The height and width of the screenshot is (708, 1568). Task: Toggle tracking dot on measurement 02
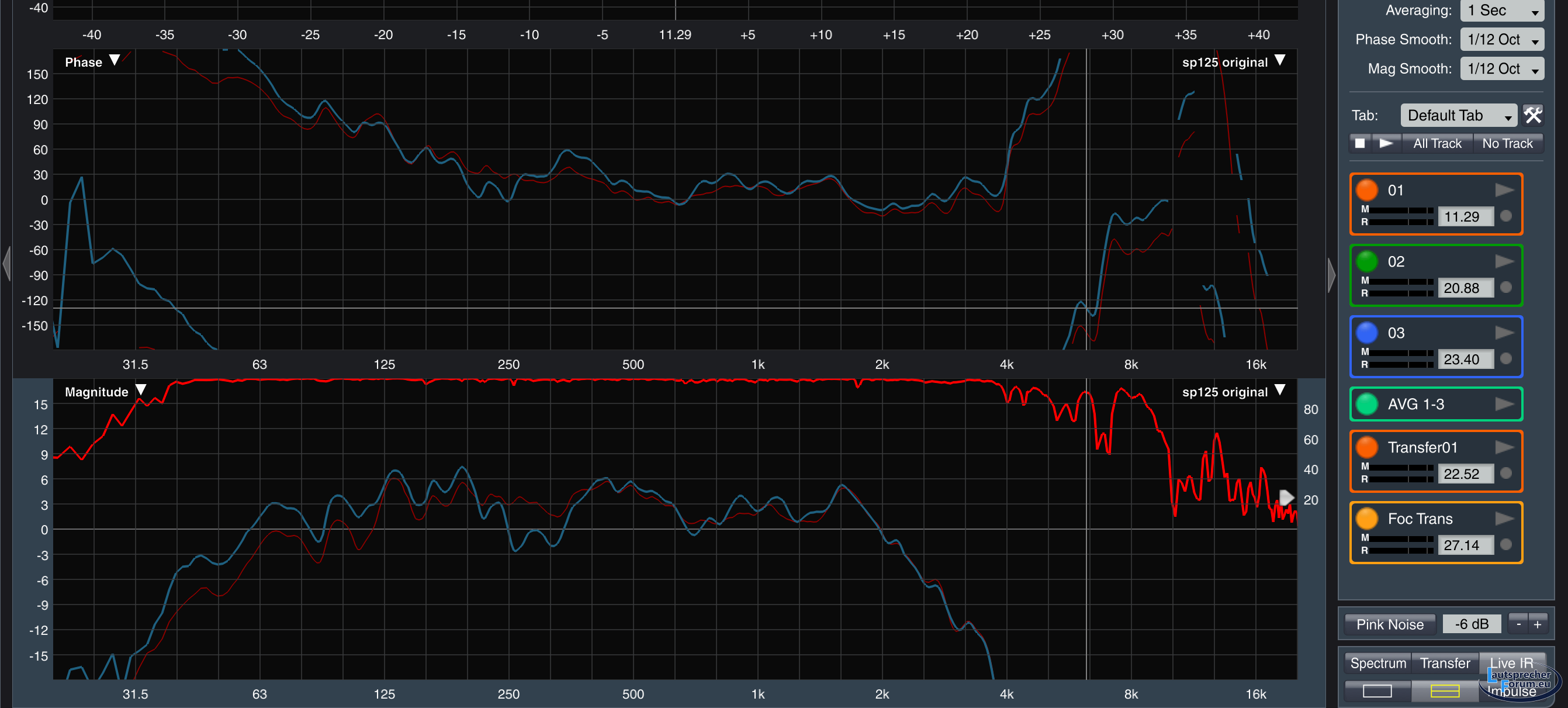(1506, 287)
